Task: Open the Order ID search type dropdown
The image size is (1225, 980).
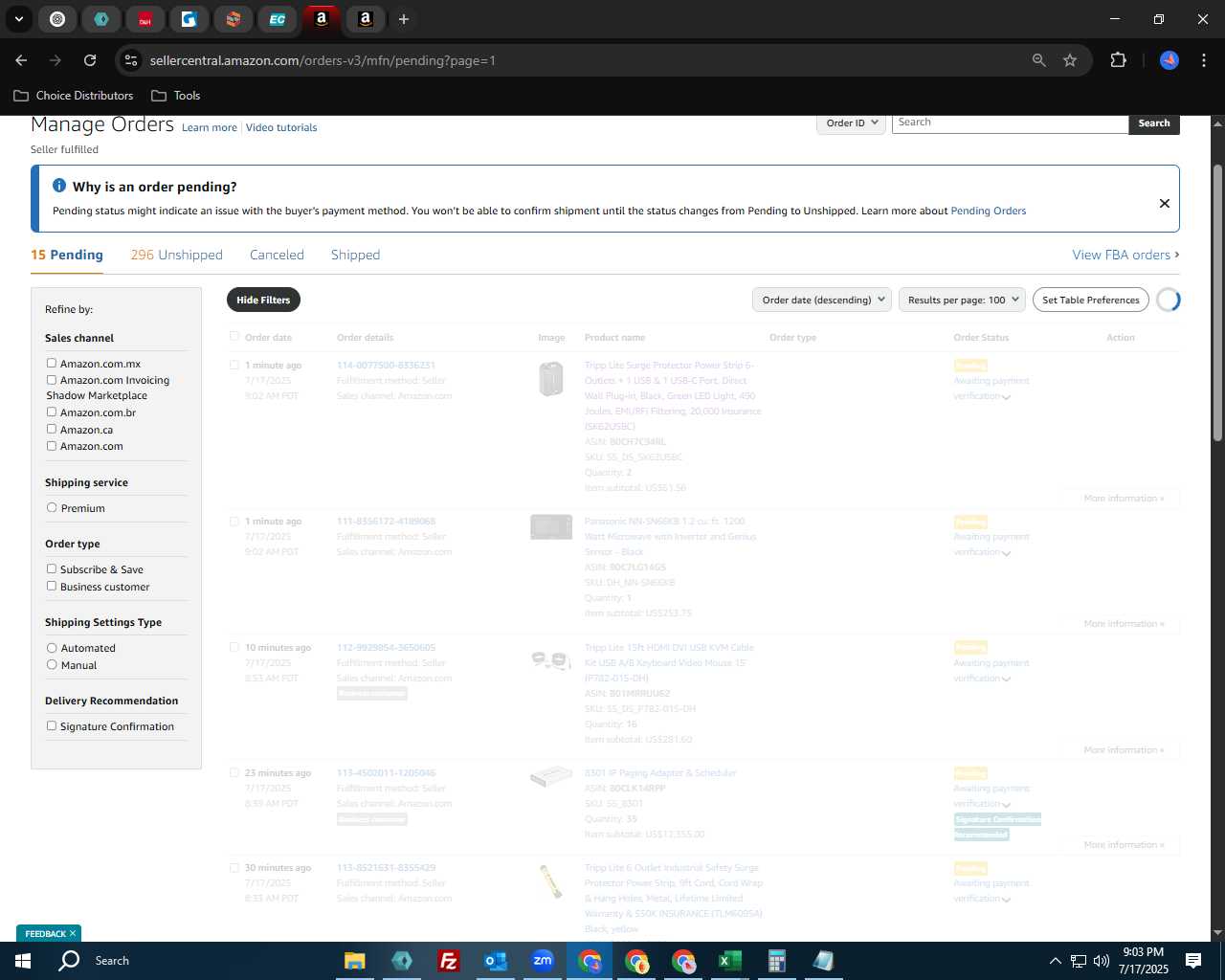Action: point(852,123)
